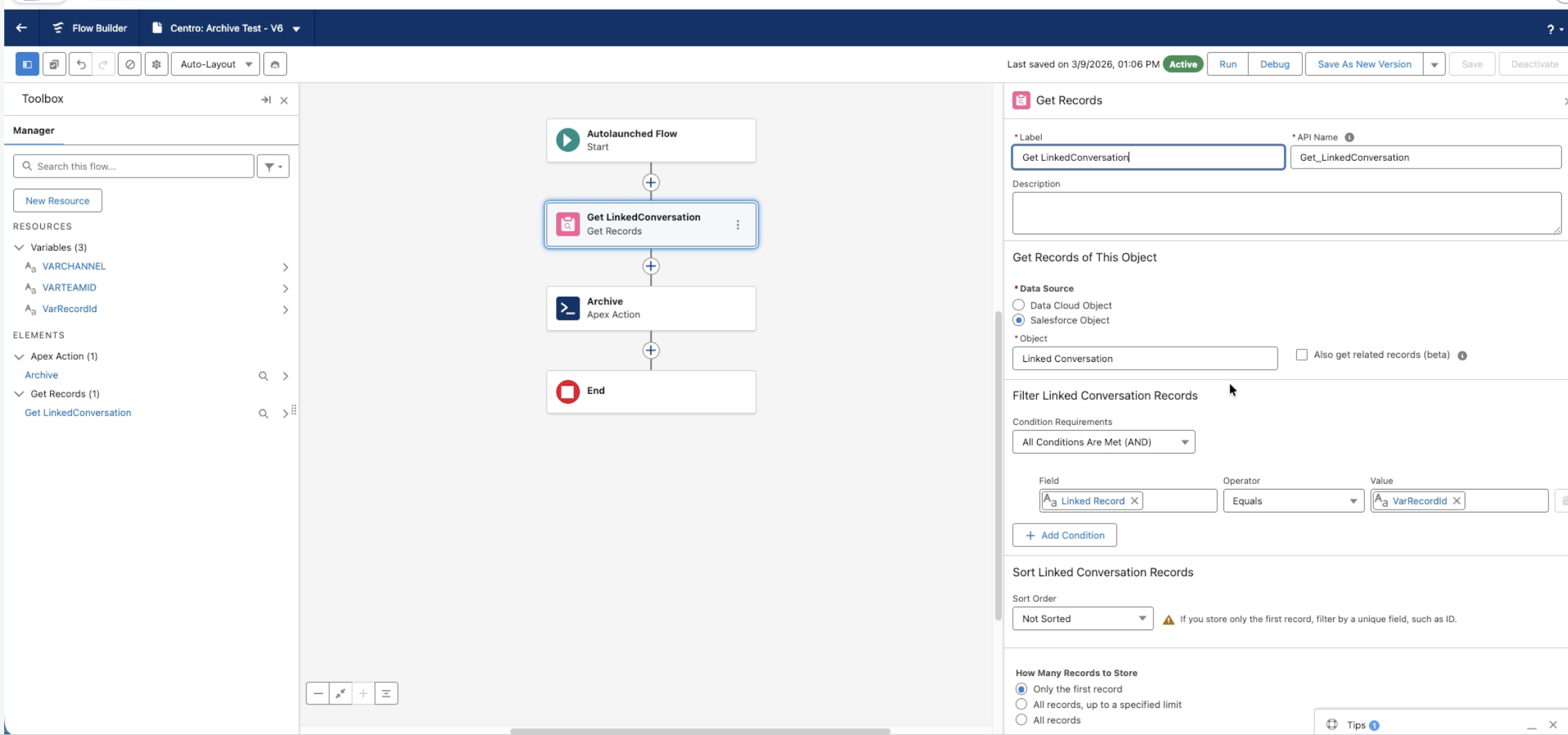This screenshot has height=735, width=1568.
Task: Choose Only the first record
Action: pyautogui.click(x=1021, y=689)
